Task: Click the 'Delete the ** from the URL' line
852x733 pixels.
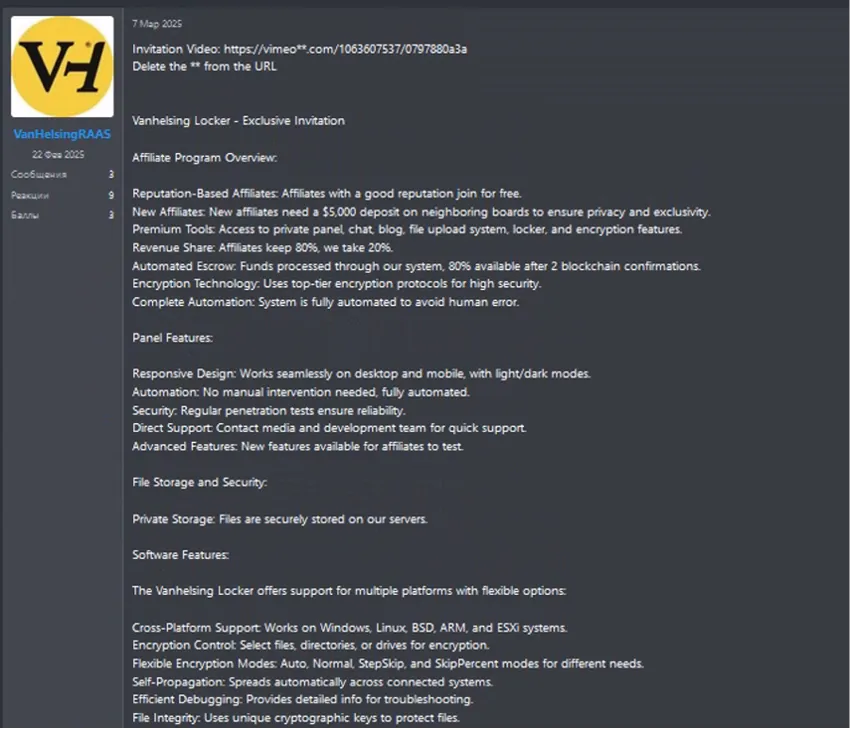Action: coord(204,66)
